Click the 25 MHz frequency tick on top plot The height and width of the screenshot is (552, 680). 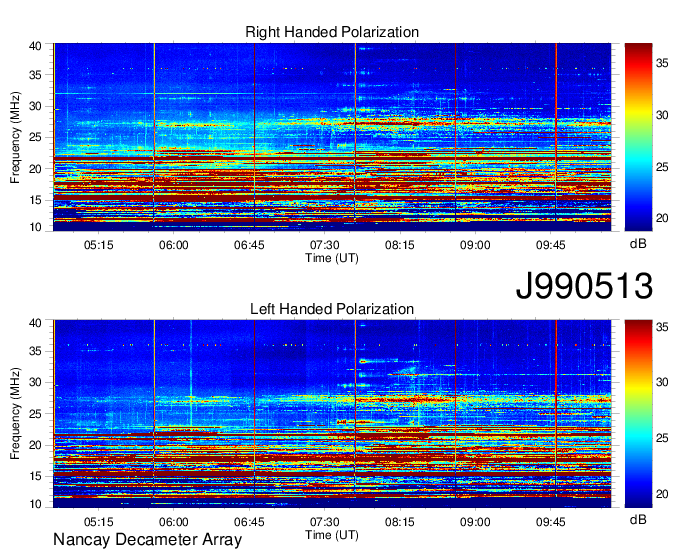36,137
